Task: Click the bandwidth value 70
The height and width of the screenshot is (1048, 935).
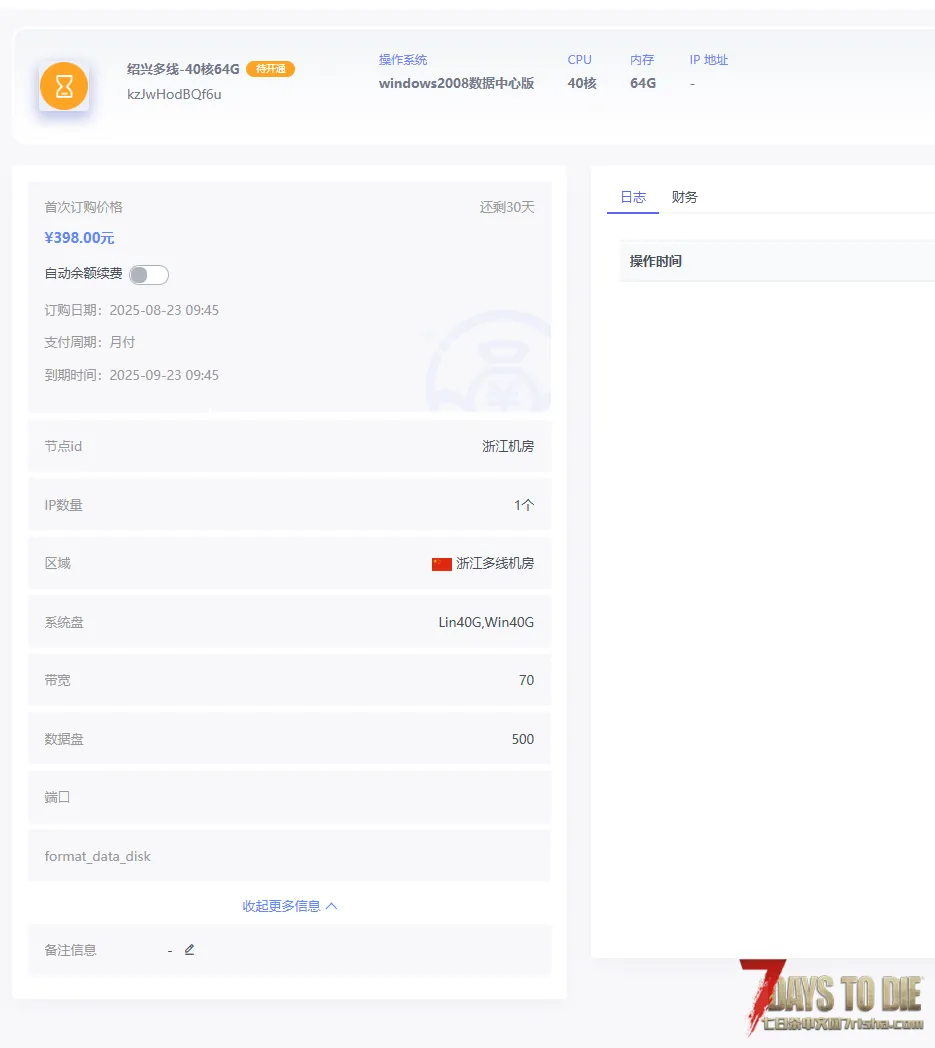Action: pyautogui.click(x=527, y=680)
